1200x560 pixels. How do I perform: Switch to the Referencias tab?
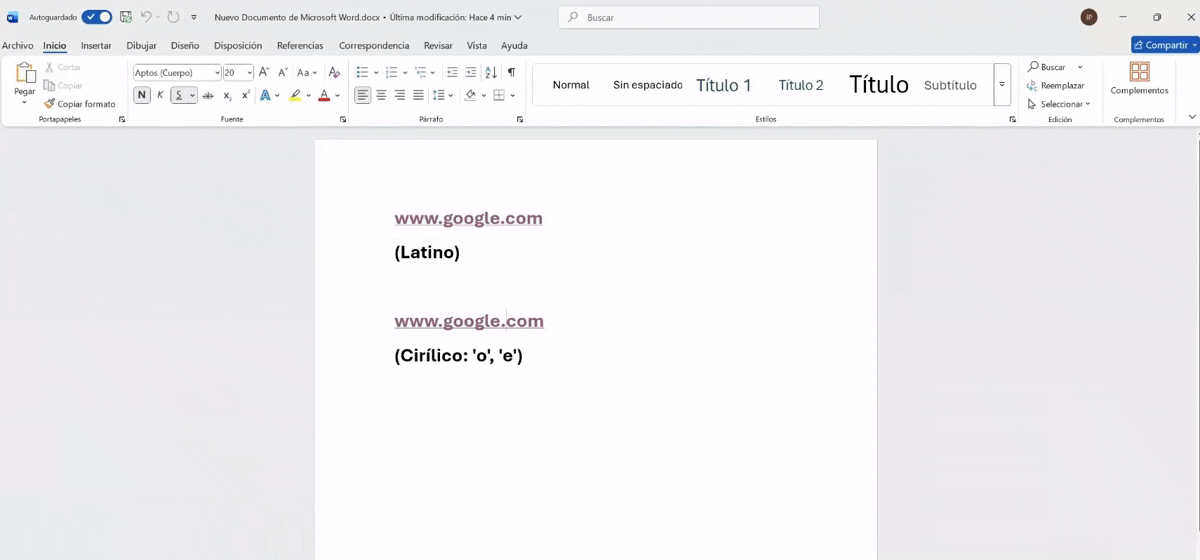[300, 45]
